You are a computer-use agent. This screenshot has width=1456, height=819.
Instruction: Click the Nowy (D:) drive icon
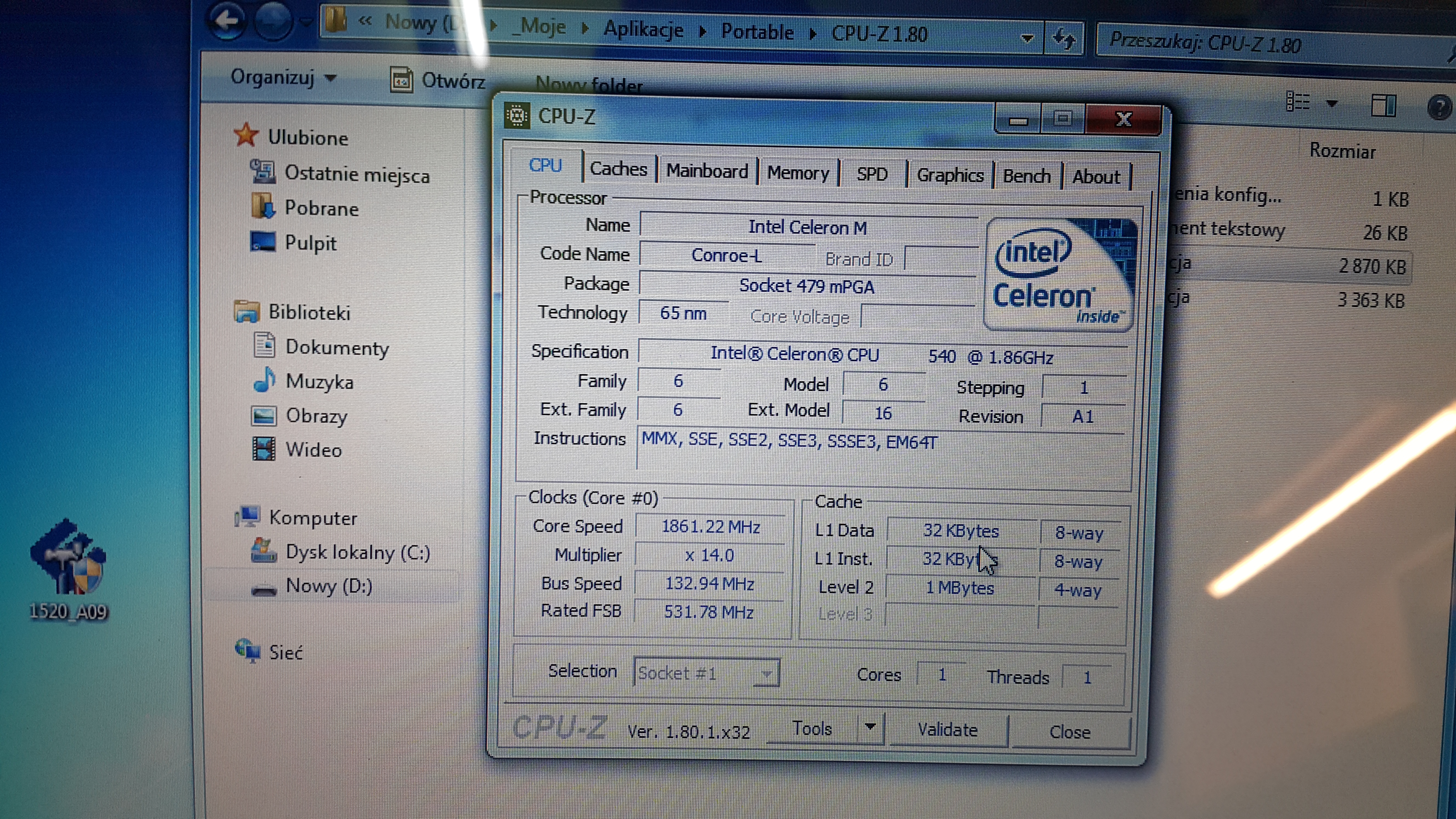click(264, 590)
